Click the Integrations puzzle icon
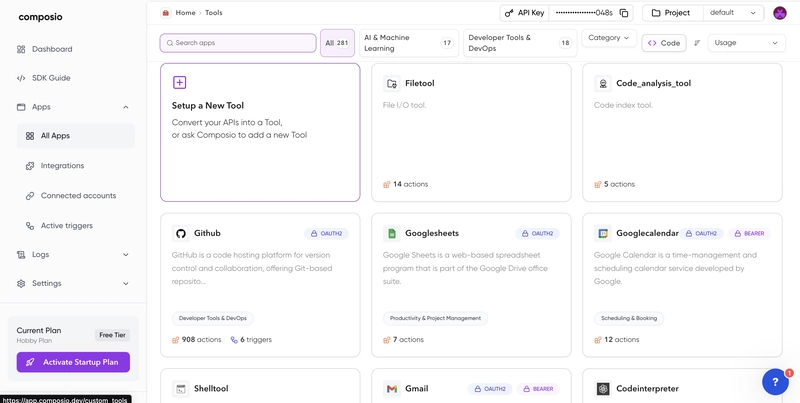The height and width of the screenshot is (403, 800). [x=30, y=166]
